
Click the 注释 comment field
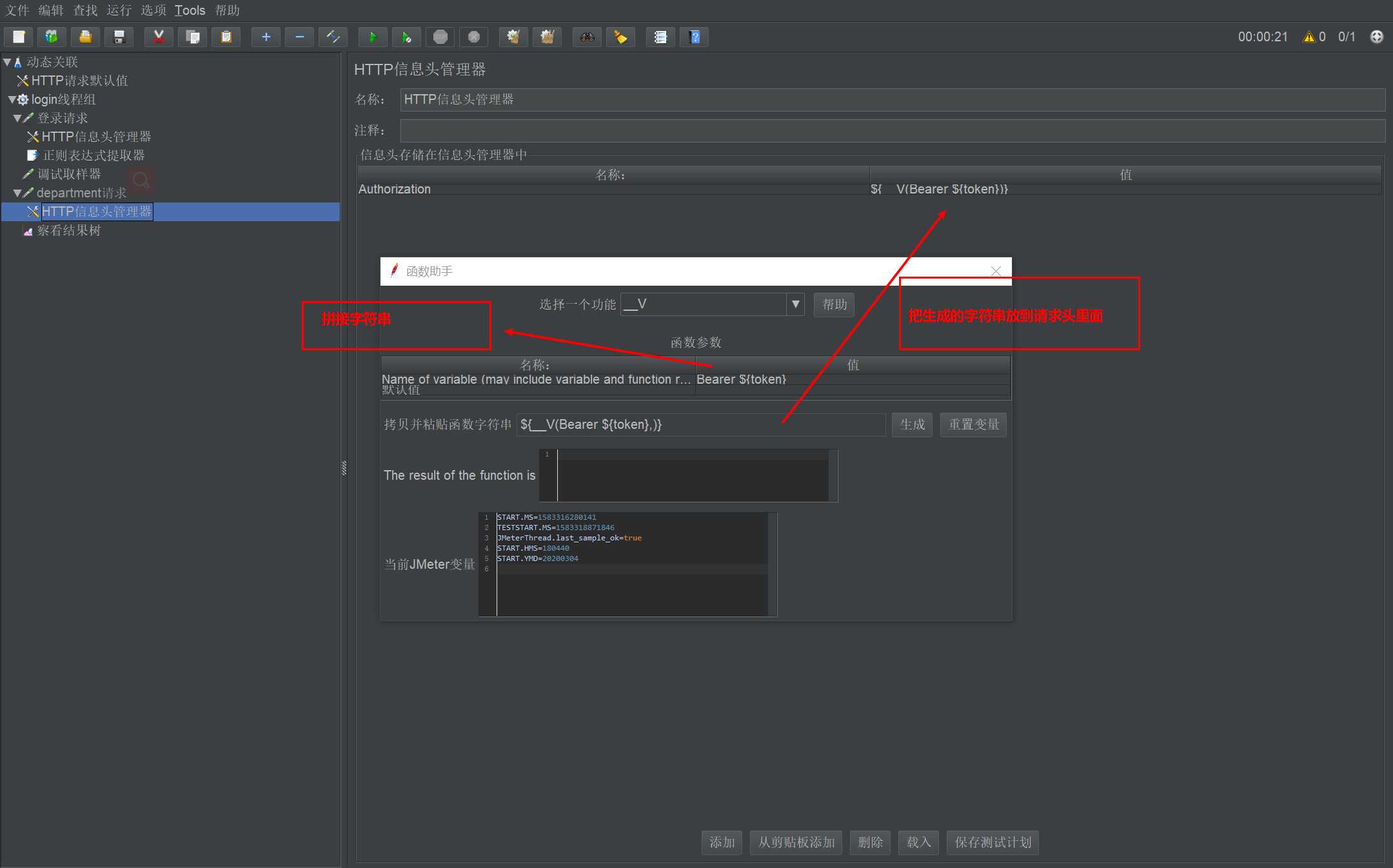pos(893,131)
